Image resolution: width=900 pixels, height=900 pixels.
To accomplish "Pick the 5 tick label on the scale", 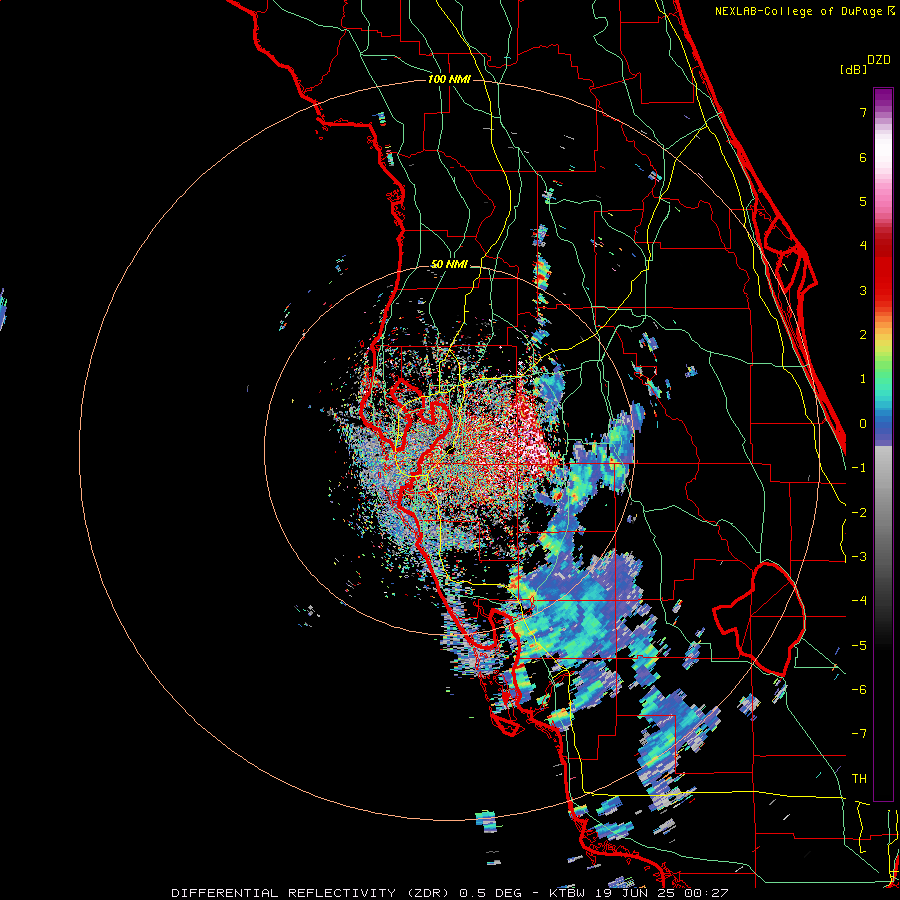I will pos(863,201).
